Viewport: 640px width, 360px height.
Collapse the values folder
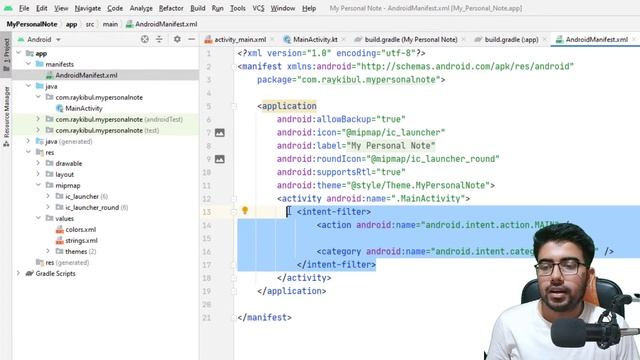click(38, 218)
